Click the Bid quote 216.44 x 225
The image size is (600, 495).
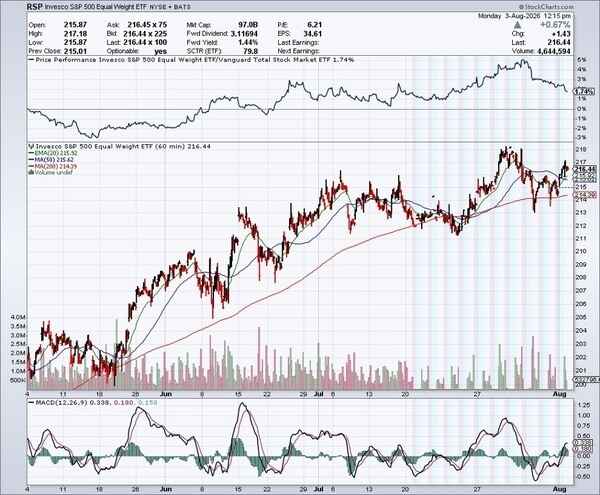pyautogui.click(x=145, y=34)
